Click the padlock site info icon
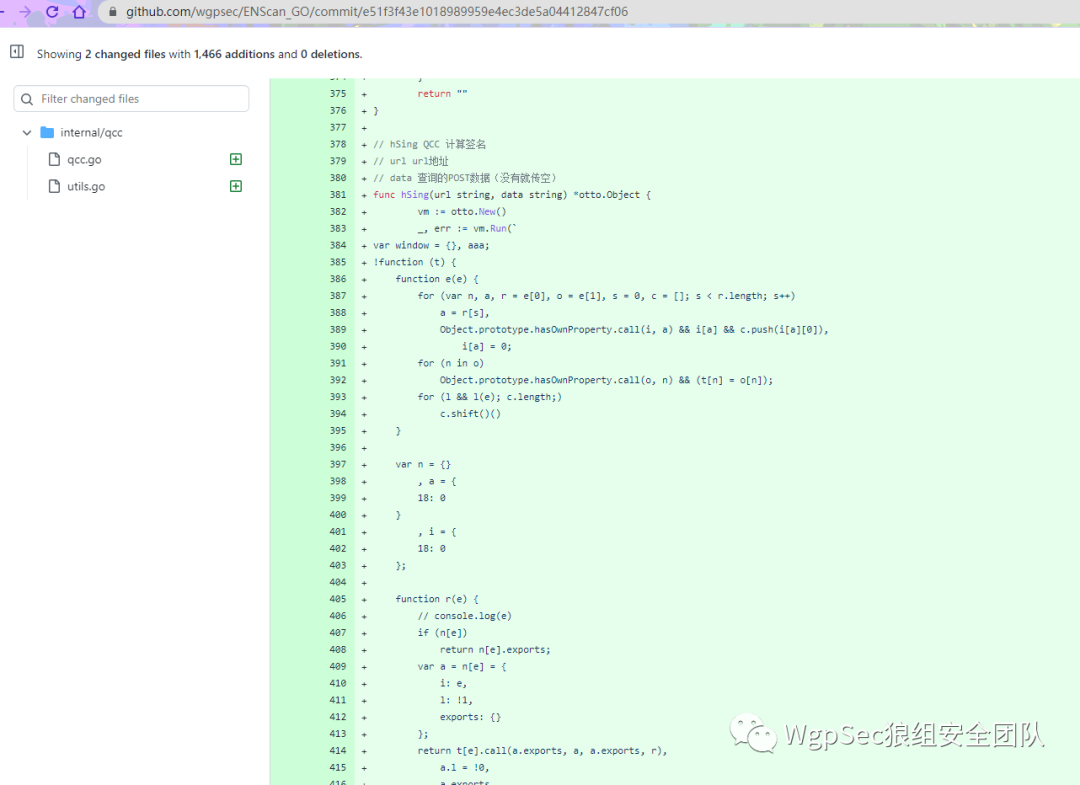The width and height of the screenshot is (1080, 785). pos(112,12)
